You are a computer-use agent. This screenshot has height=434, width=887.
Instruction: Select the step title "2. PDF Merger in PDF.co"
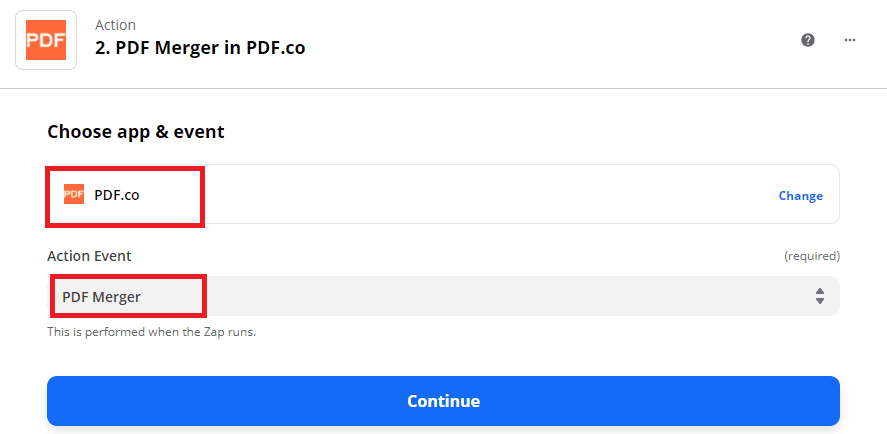point(200,48)
